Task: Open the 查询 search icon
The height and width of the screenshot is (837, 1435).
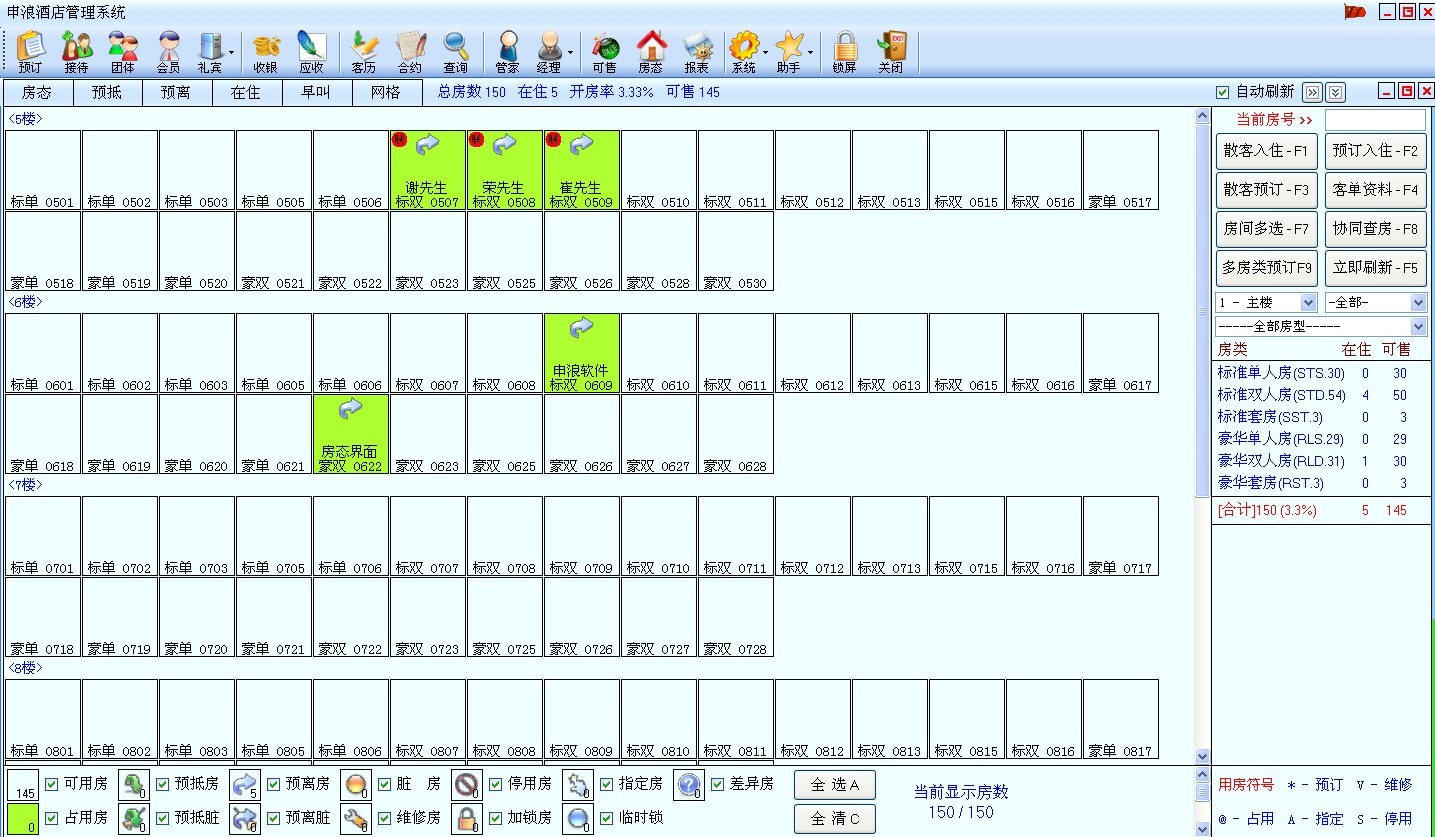Action: (456, 52)
